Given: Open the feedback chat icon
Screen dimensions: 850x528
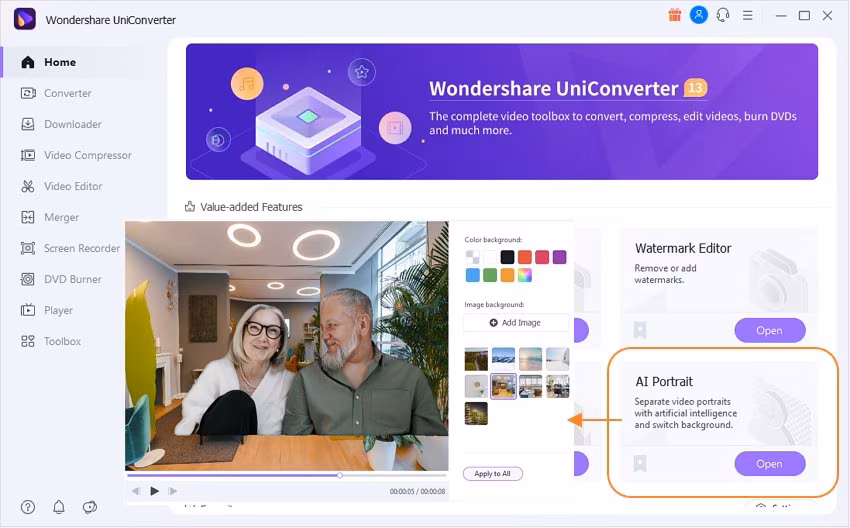Looking at the screenshot, I should (90, 507).
